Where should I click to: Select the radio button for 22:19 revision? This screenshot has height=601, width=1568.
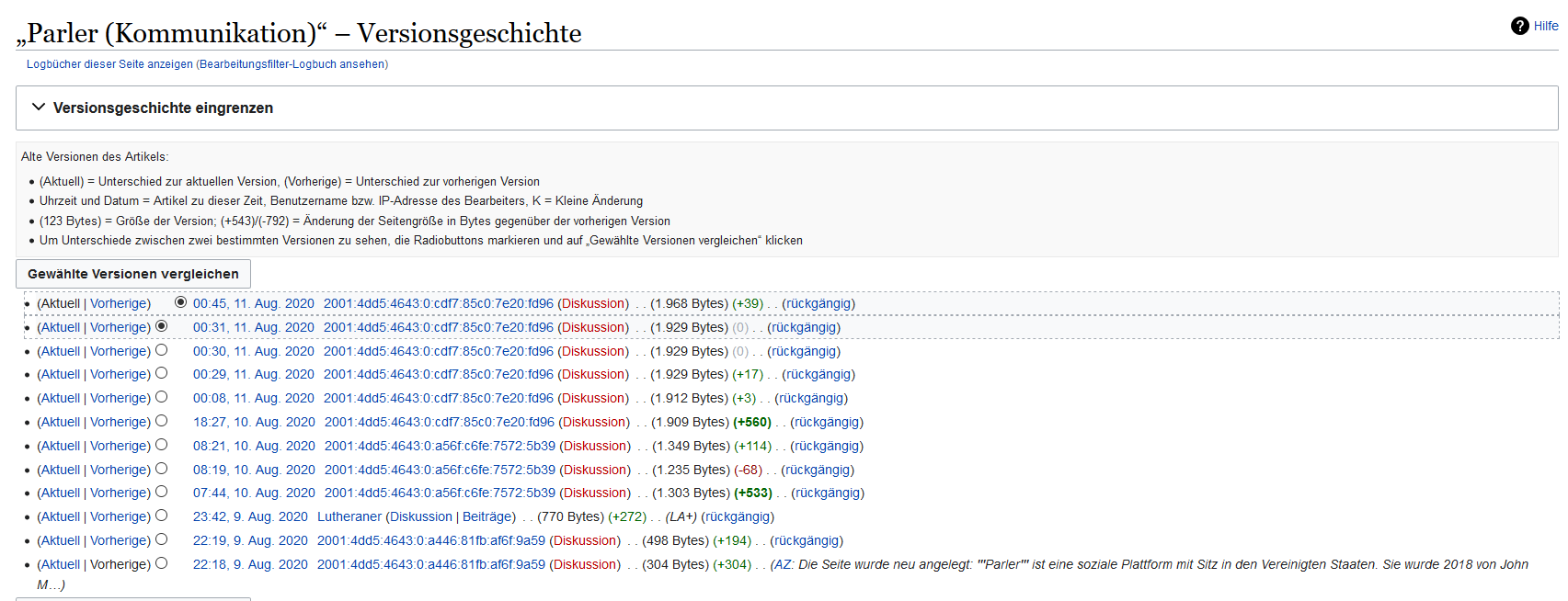(162, 539)
